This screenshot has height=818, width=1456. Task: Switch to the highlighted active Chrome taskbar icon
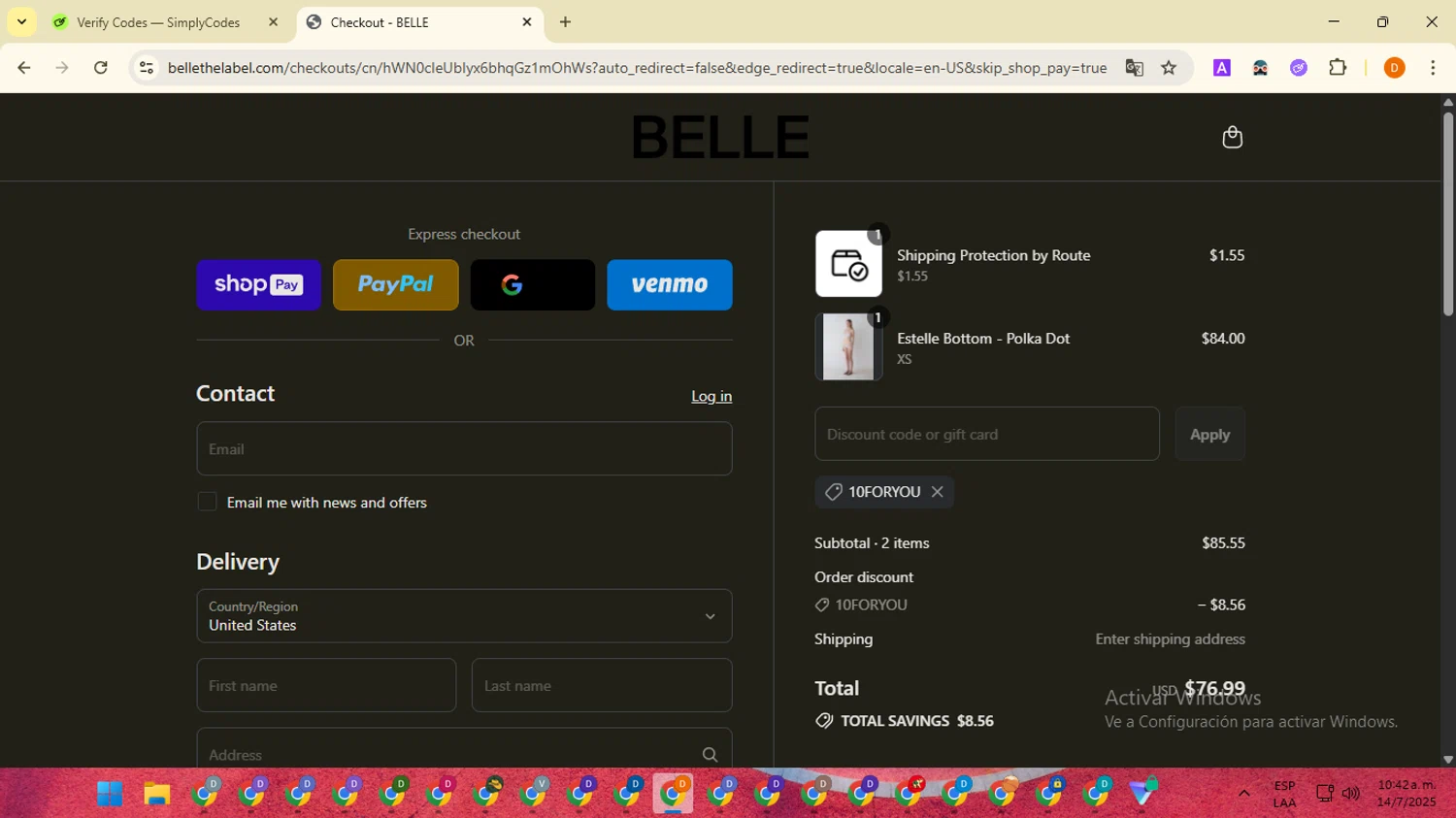(673, 794)
